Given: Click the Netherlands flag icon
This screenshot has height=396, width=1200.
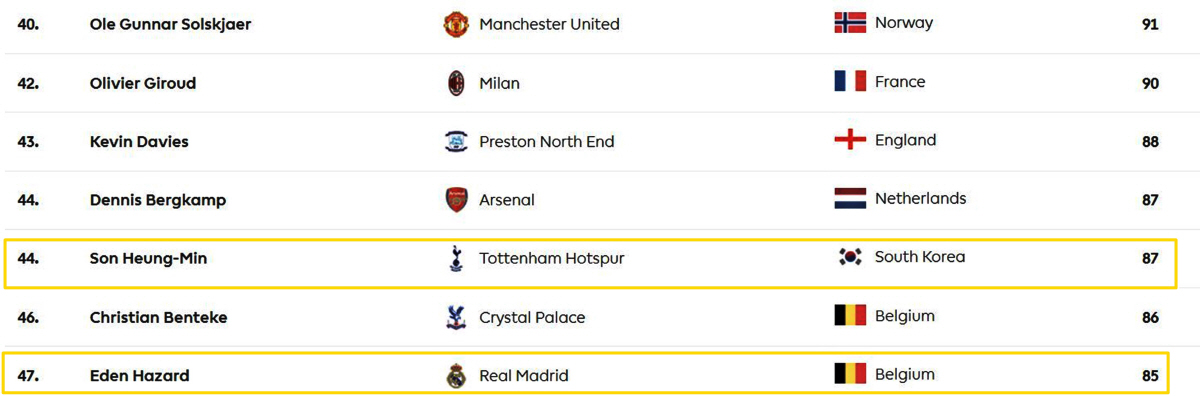Looking at the screenshot, I should [850, 199].
